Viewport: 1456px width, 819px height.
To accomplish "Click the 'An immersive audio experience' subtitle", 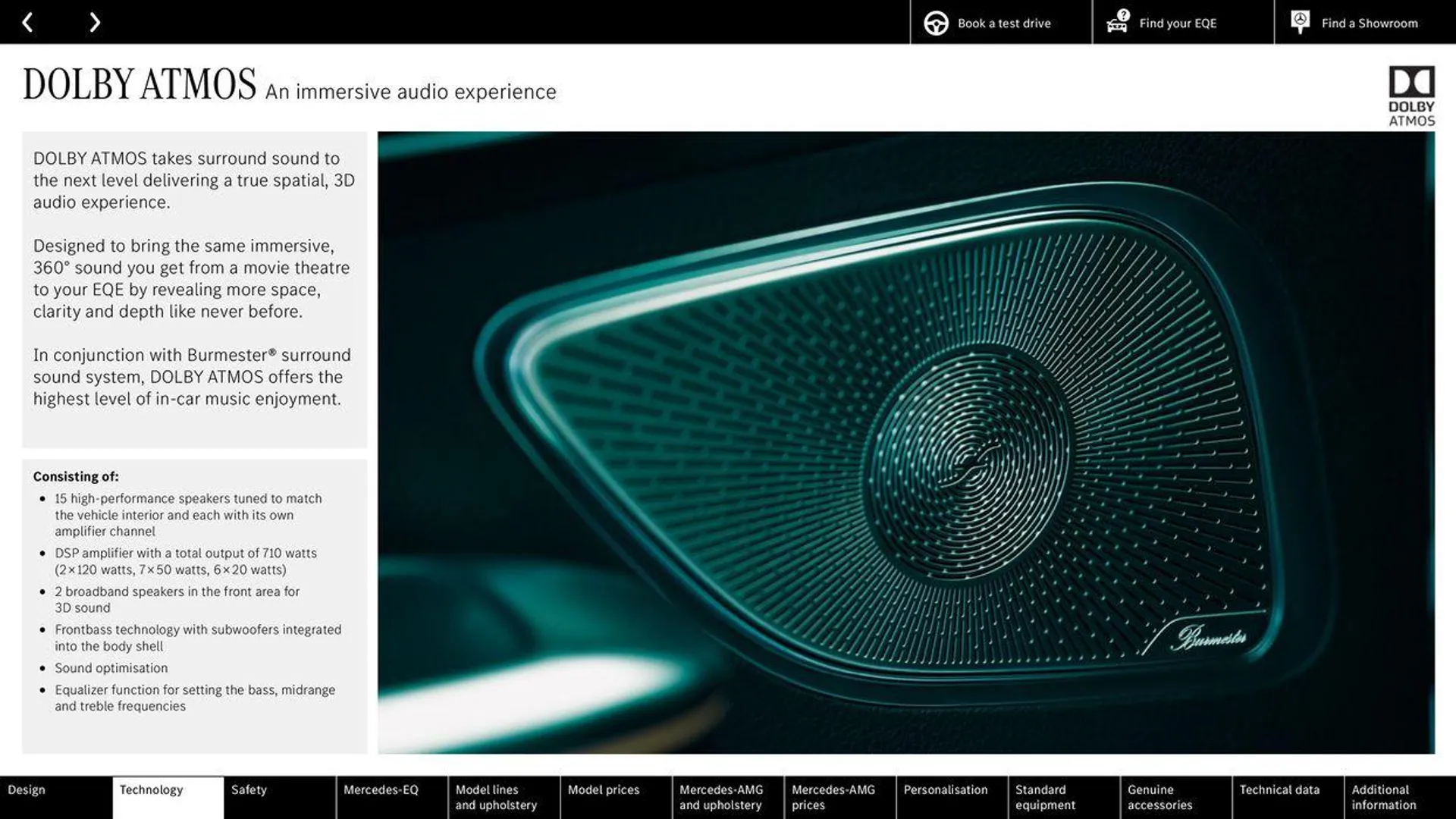I will pos(410,92).
